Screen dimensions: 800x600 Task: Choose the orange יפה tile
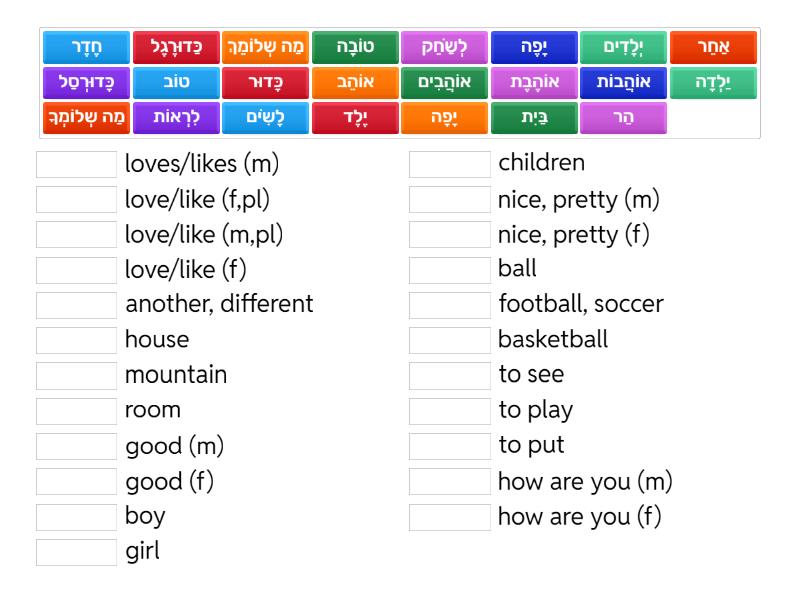click(444, 118)
